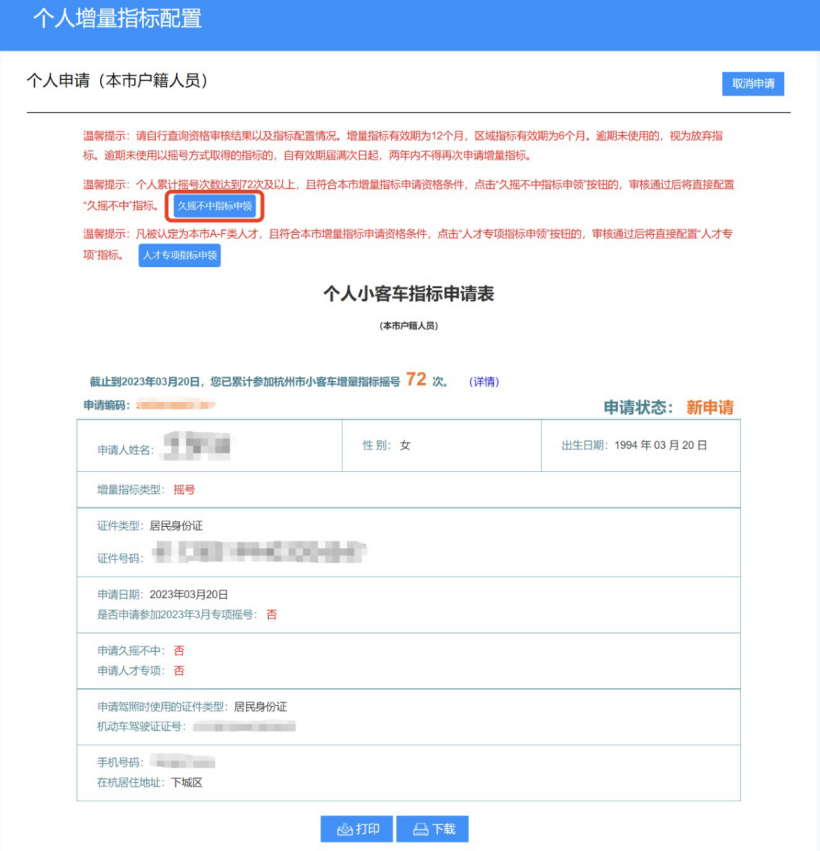Click the printer icon on 打印 button
Image resolution: width=820 pixels, height=851 pixels.
coord(344,829)
